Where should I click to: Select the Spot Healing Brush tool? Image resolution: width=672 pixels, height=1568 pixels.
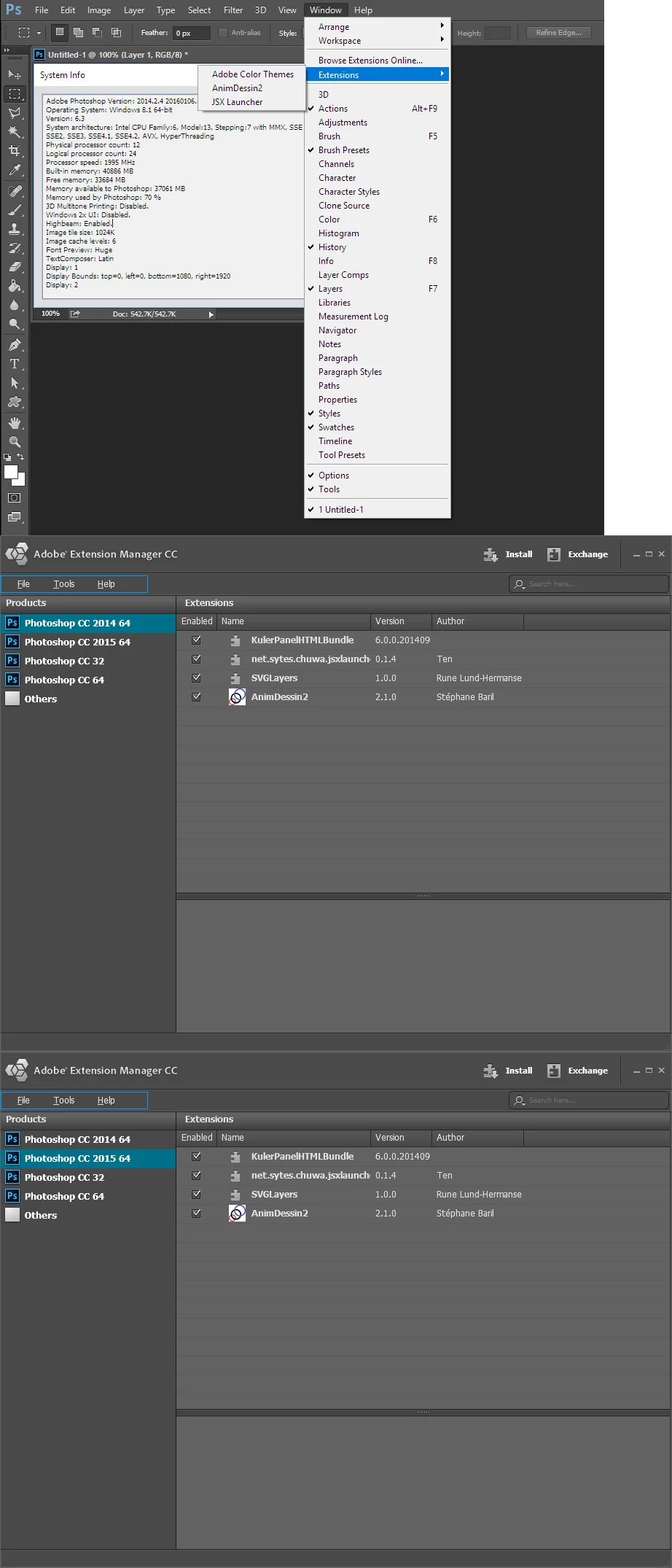[15, 191]
